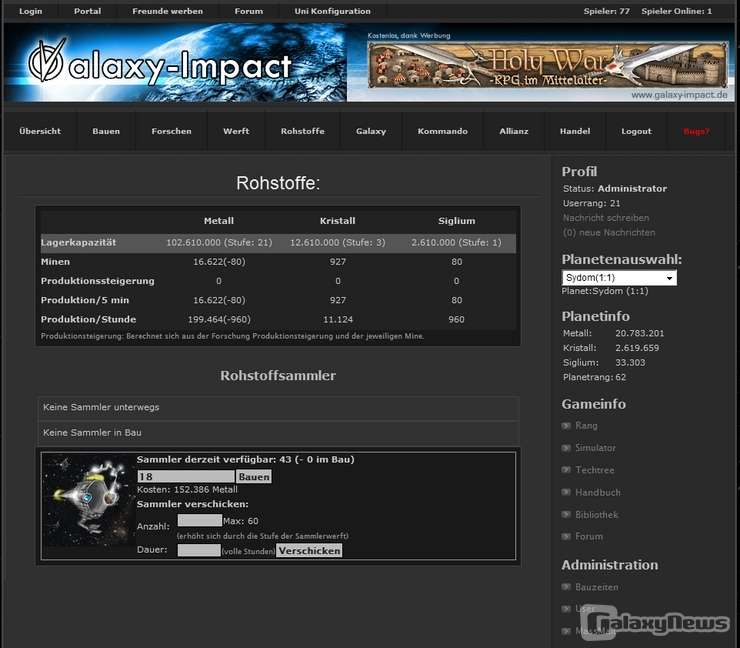Click Metall storage value 102.610.000 (Stufe: 21)
Viewport: 740px width, 648px height.
pyautogui.click(x=219, y=243)
